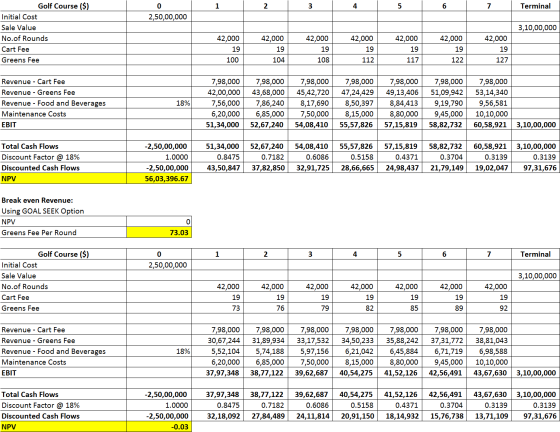This screenshot has width=560, height=432.
Task: Select Food and Beverages cell 5,97,156
Action: pos(310,351)
